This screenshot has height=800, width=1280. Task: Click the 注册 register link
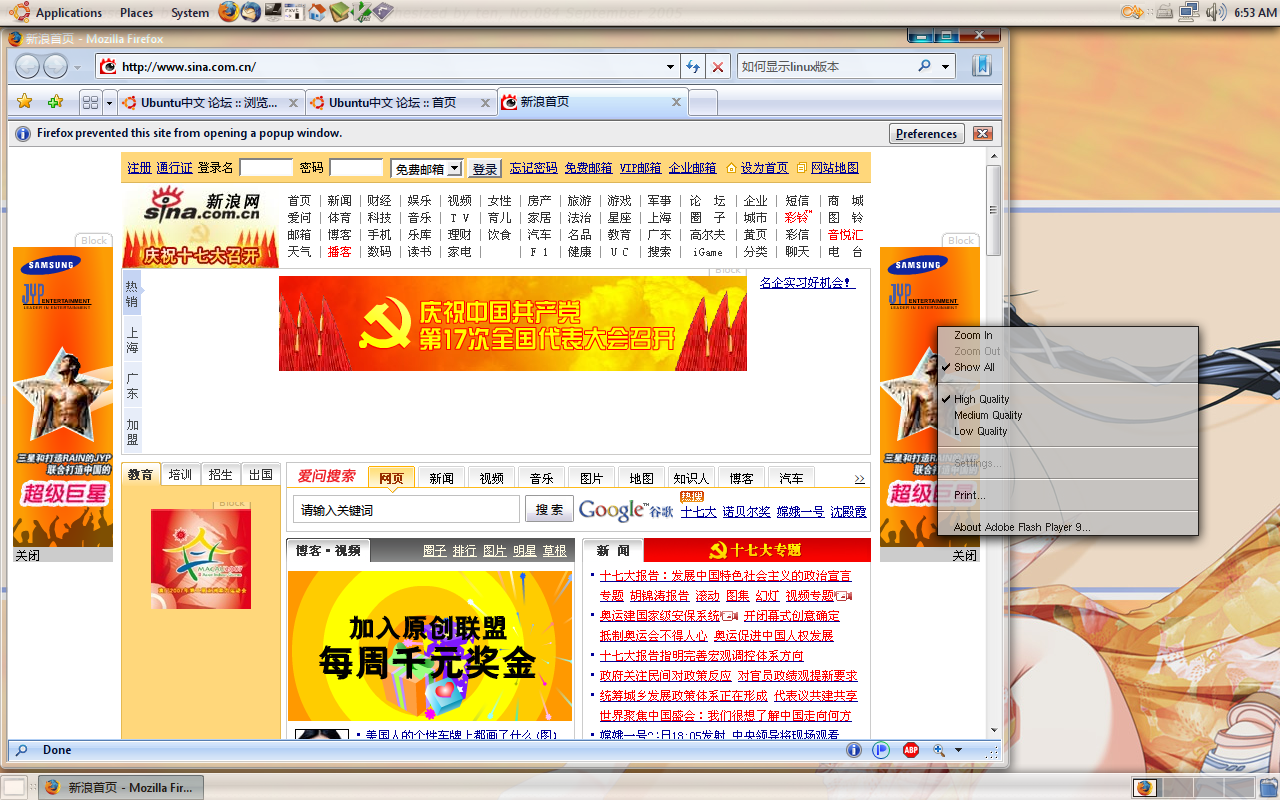pos(139,168)
